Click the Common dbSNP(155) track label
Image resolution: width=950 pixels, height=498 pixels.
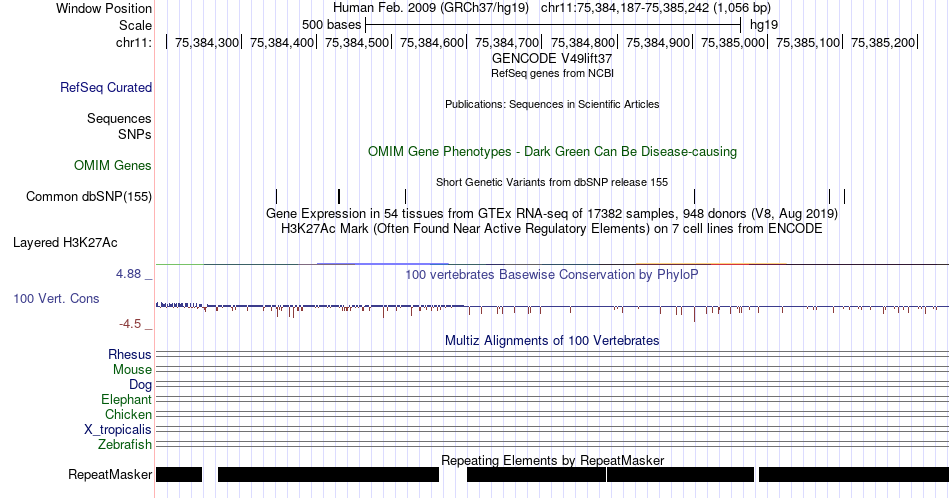[x=89, y=196]
